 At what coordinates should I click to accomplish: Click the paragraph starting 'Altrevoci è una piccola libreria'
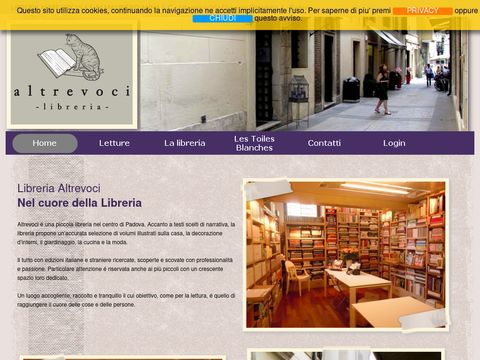point(126,233)
